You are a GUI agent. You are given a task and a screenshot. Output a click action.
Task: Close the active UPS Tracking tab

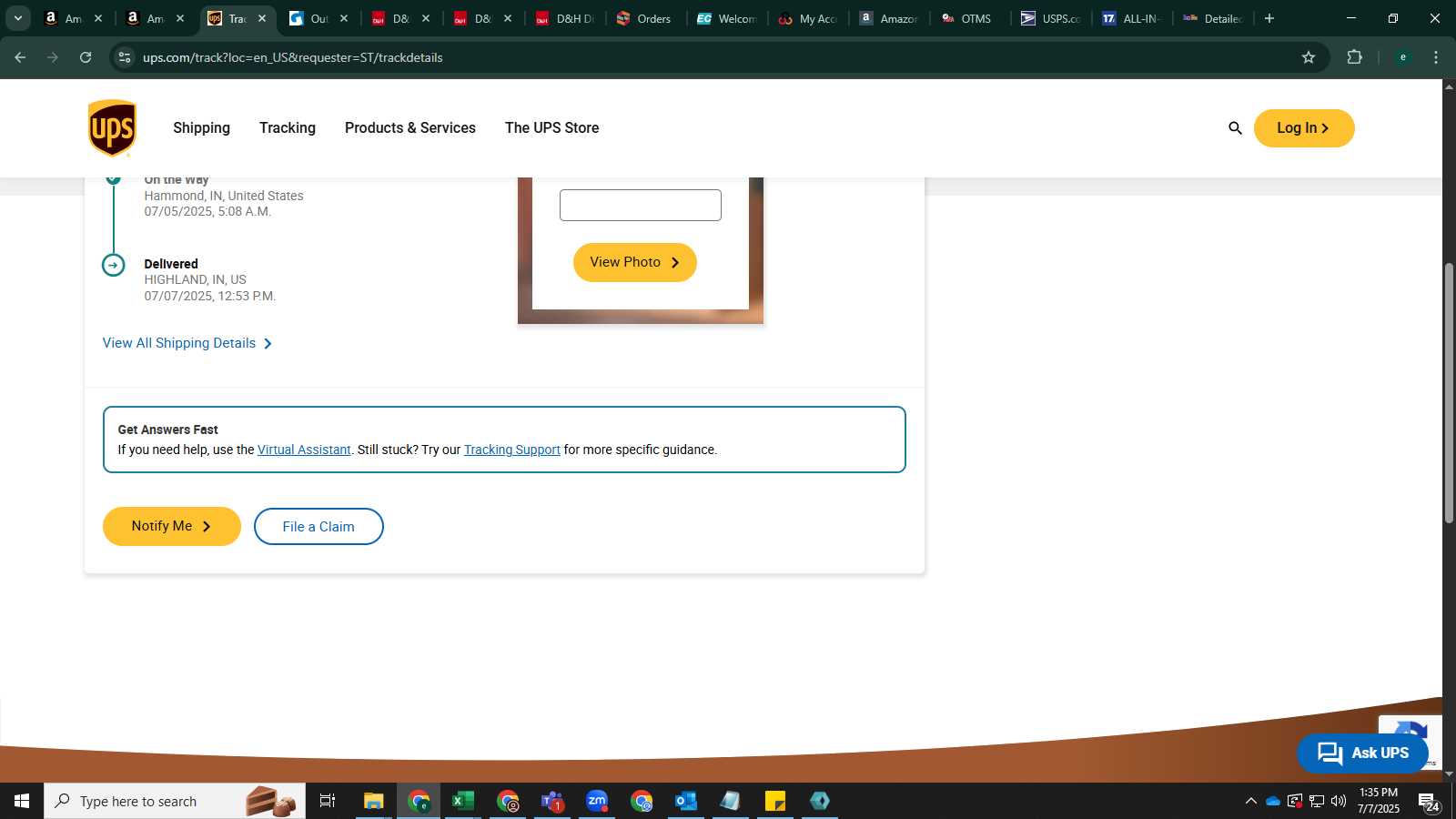(262, 18)
